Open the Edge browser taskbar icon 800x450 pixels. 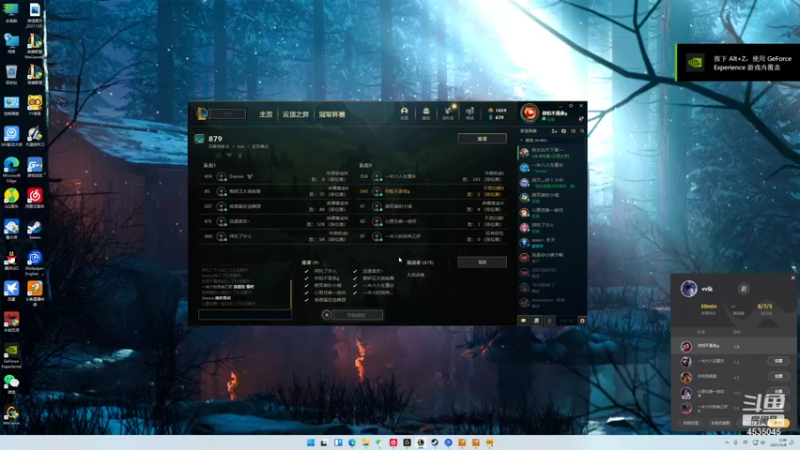(x=352, y=442)
